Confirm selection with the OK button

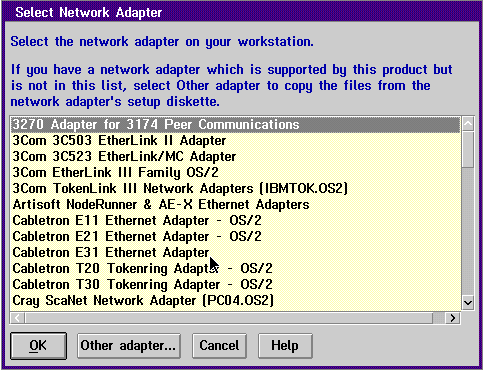(38, 346)
